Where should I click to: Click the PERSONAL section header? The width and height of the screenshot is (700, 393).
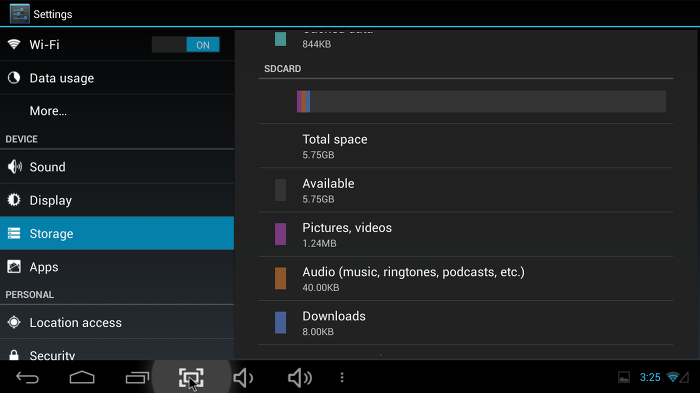(29, 295)
